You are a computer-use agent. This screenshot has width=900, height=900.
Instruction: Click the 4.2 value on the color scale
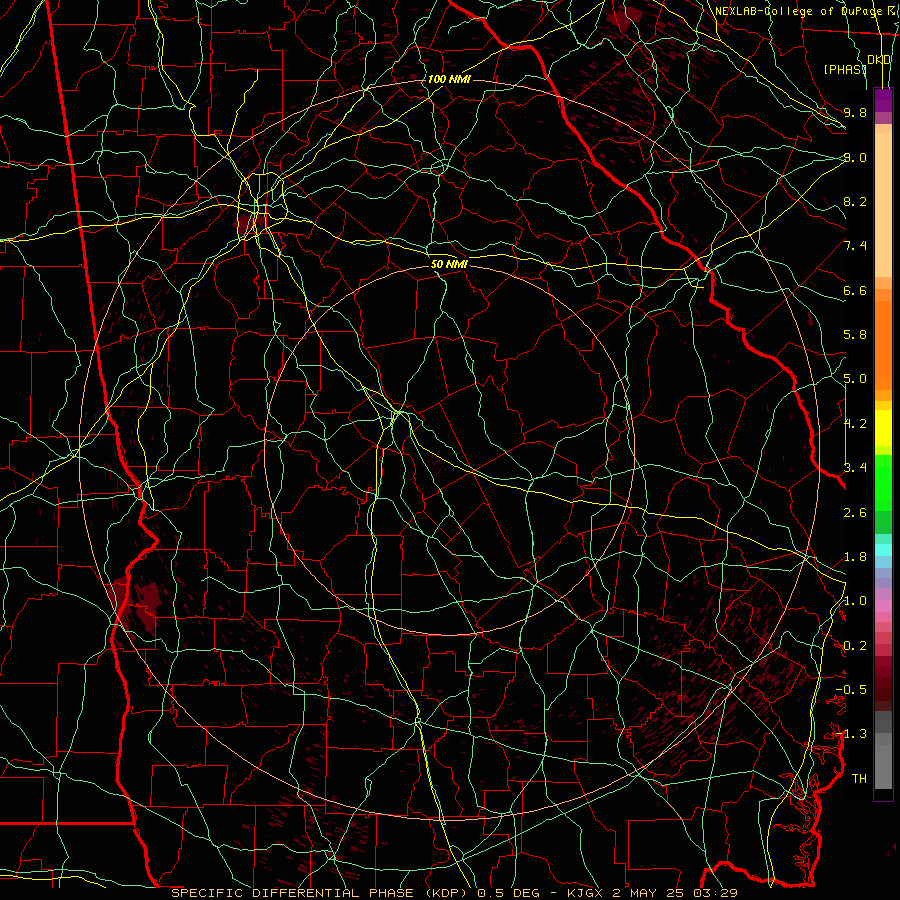click(855, 424)
